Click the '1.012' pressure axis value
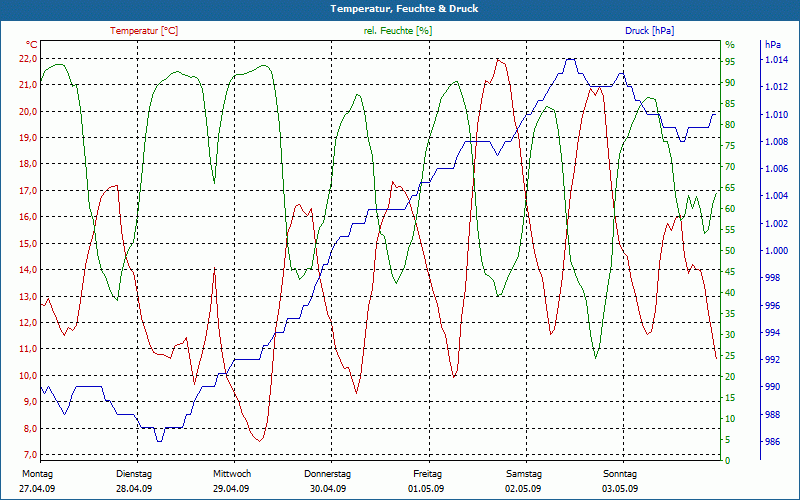This screenshot has height=500, width=800. tap(776, 87)
